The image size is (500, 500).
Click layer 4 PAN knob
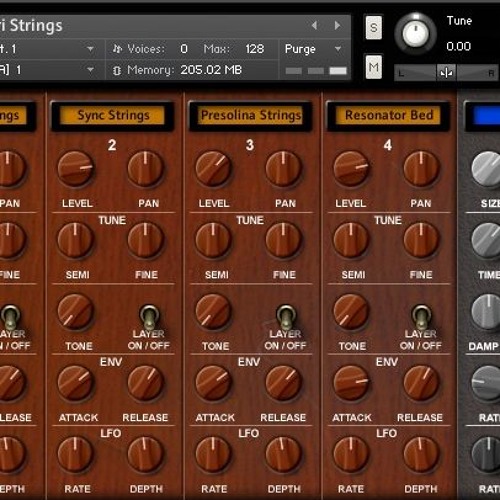[421, 168]
